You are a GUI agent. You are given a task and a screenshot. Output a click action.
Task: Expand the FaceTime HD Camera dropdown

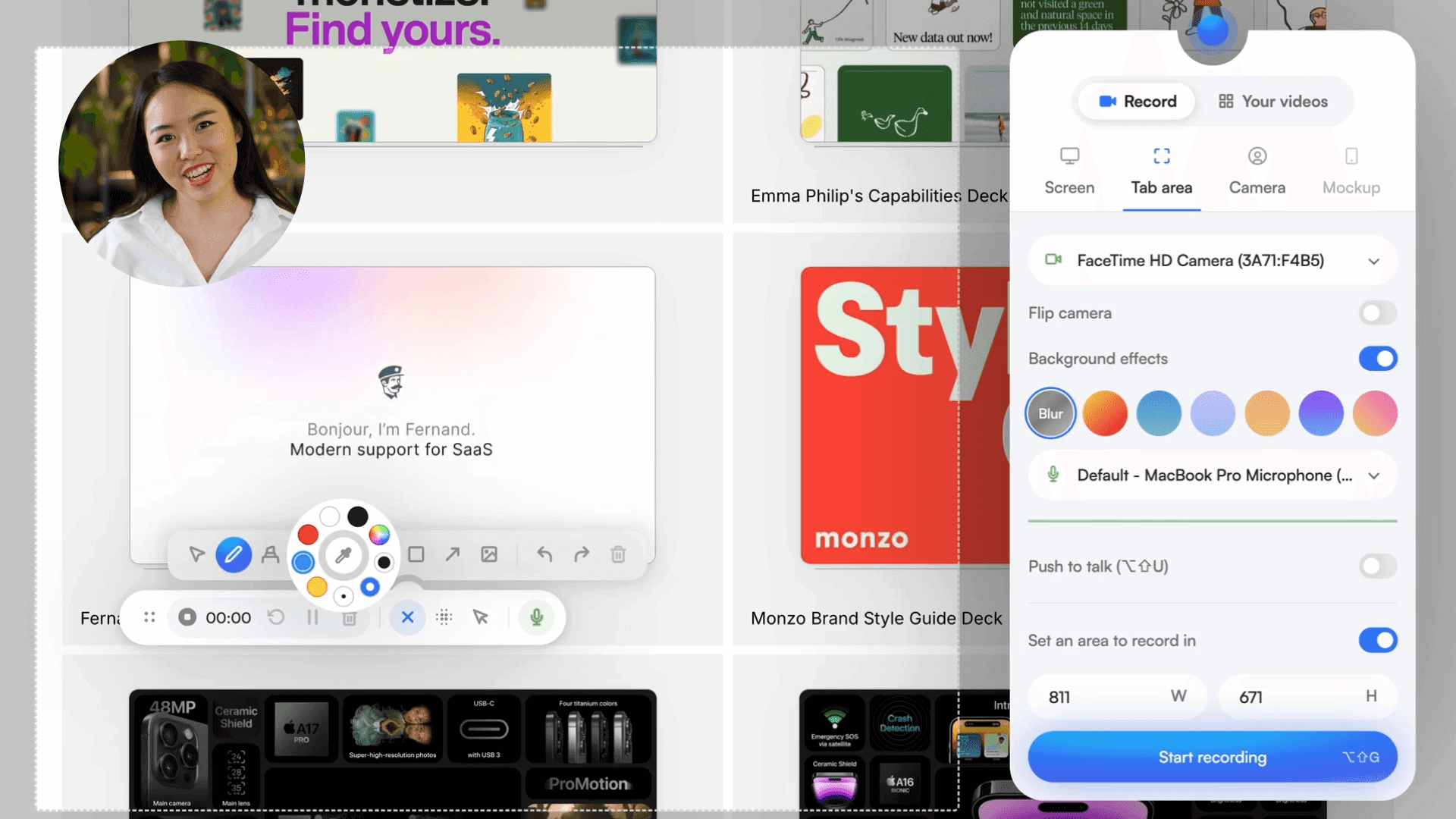coord(1374,261)
